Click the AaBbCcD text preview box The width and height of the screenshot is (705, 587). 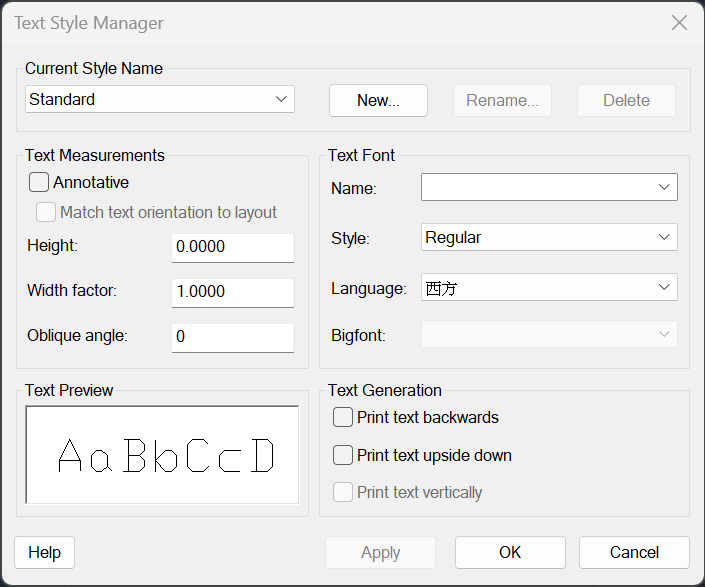[162, 455]
